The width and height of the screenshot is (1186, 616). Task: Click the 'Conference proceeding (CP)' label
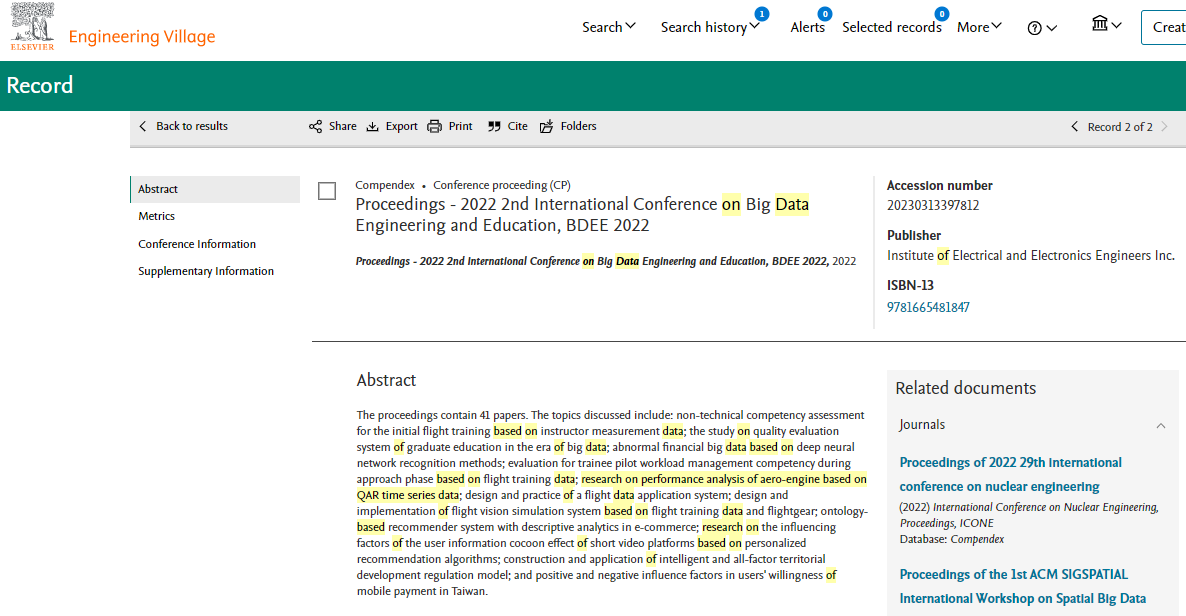coord(501,185)
